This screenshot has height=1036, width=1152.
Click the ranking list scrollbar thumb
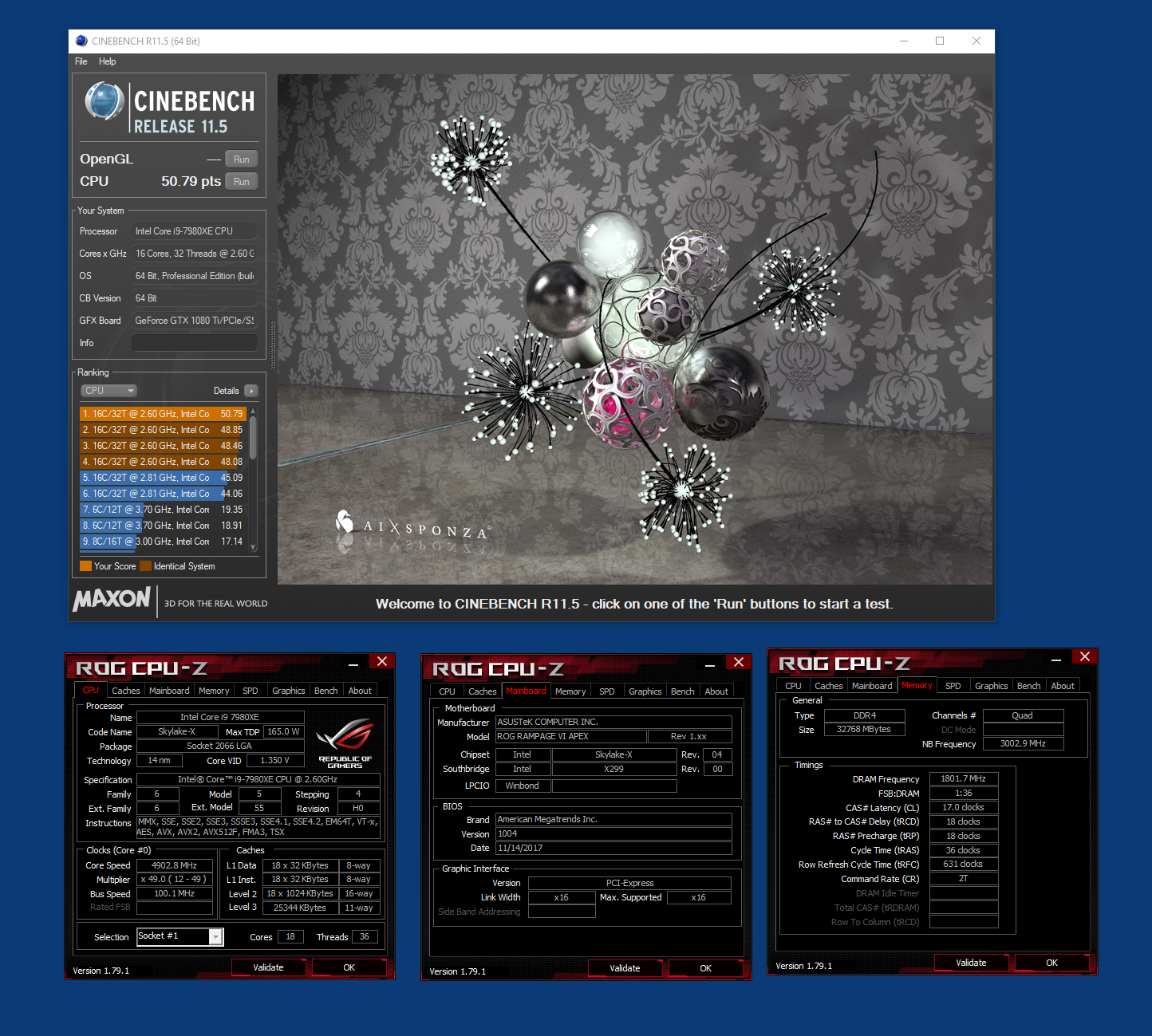click(253, 437)
